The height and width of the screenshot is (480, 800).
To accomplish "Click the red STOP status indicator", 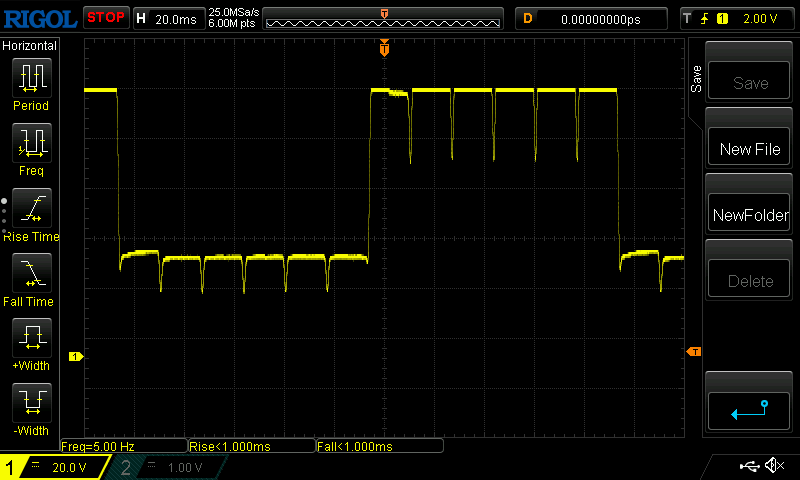I will pos(106,17).
